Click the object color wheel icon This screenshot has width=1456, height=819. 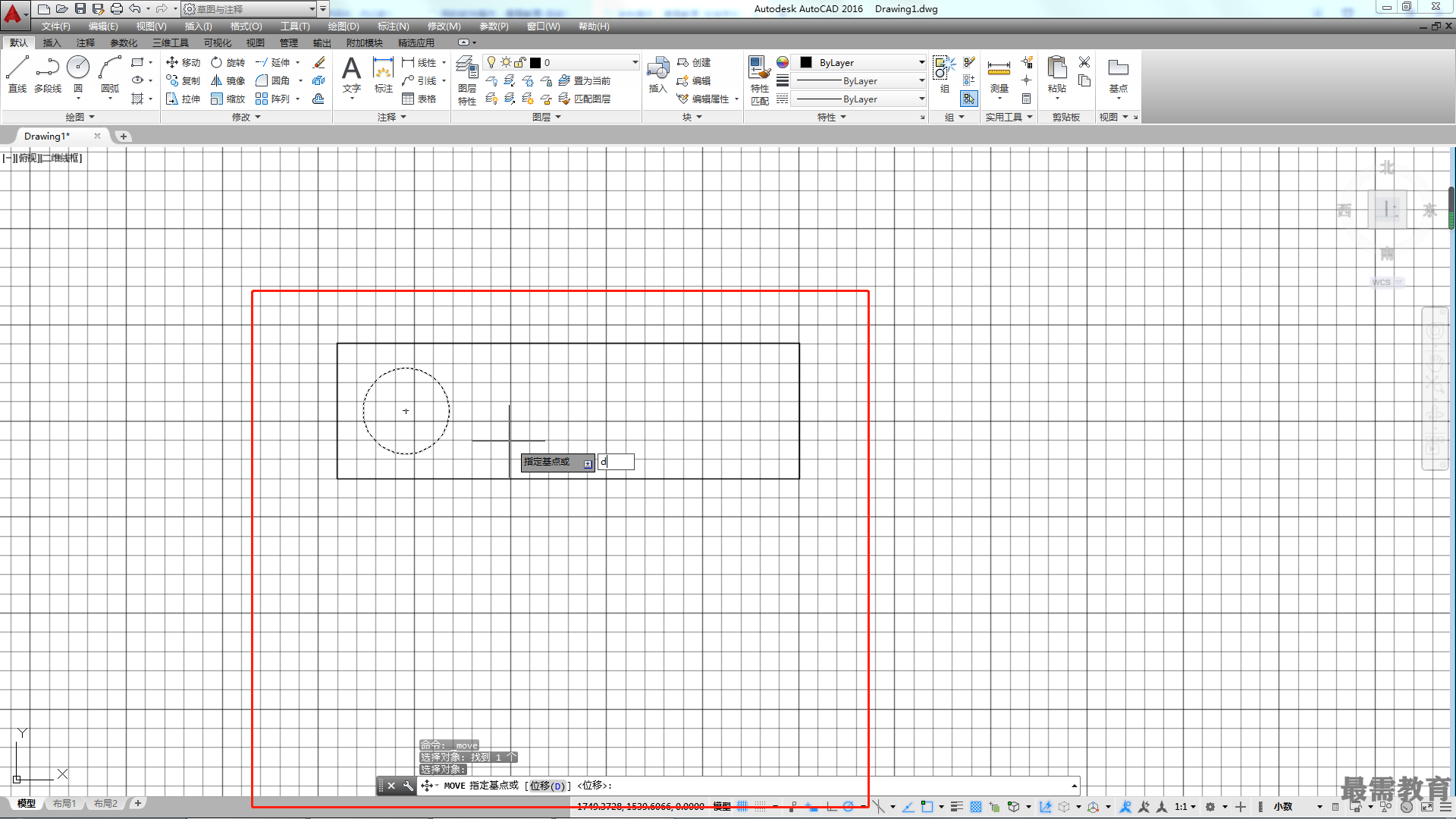782,62
